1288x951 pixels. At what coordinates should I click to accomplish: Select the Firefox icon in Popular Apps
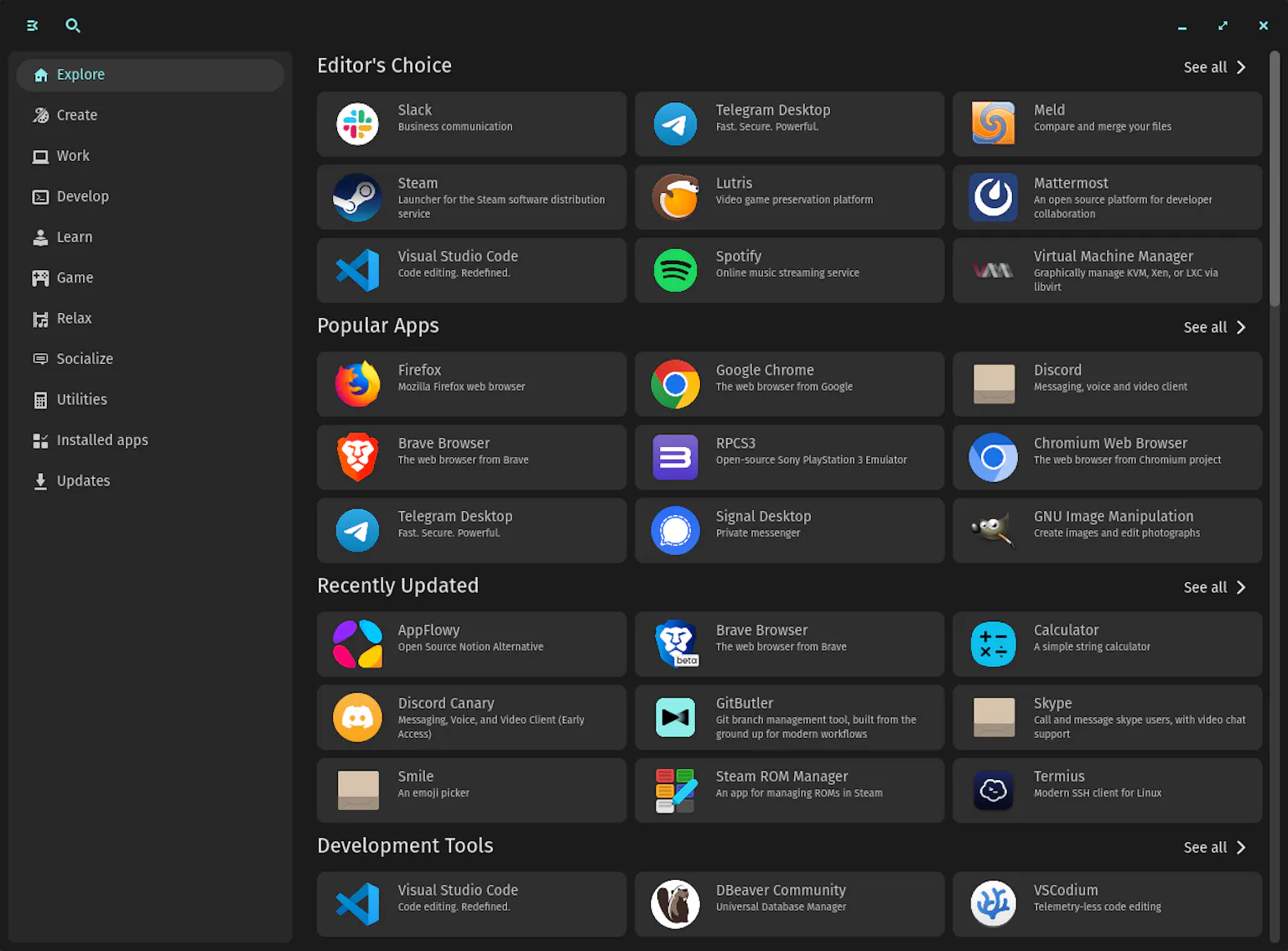coord(357,384)
